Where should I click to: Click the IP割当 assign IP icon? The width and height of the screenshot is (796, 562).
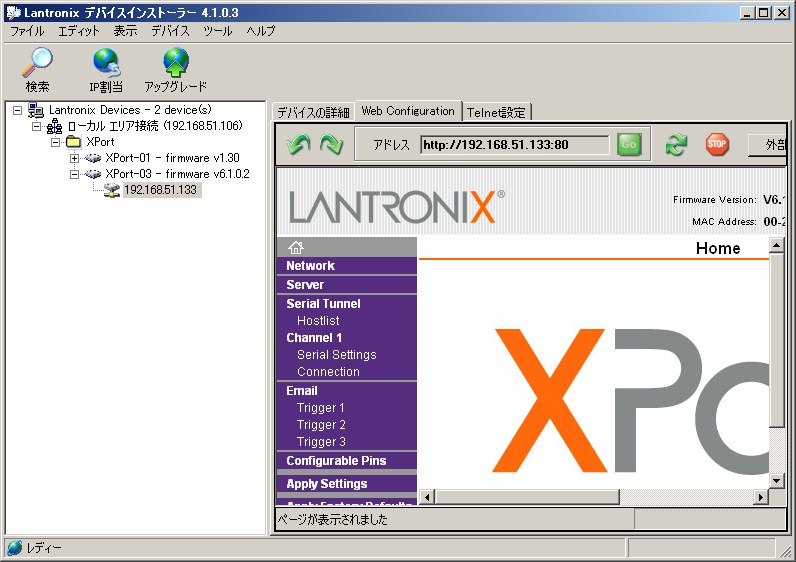[106, 62]
